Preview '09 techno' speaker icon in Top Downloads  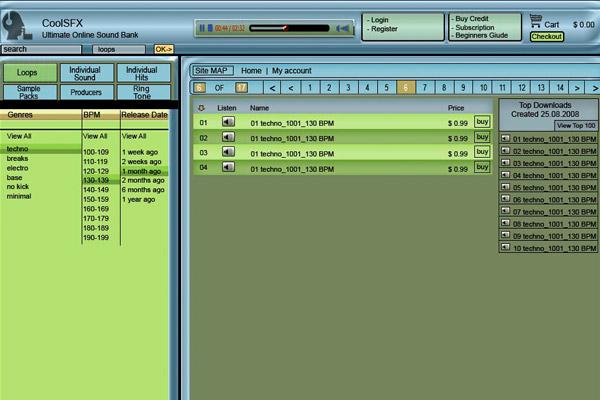click(505, 235)
